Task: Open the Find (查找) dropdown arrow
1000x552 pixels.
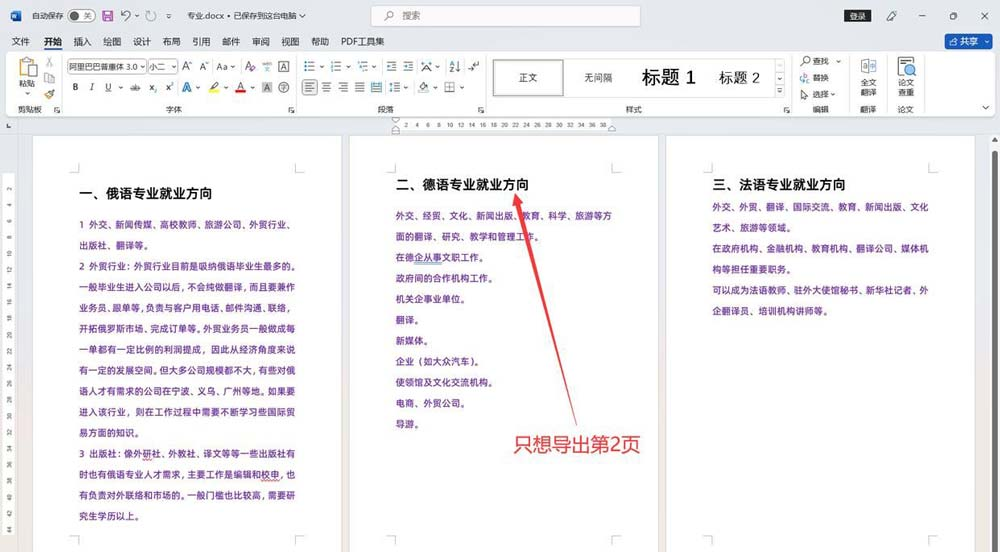Action: coord(839,61)
